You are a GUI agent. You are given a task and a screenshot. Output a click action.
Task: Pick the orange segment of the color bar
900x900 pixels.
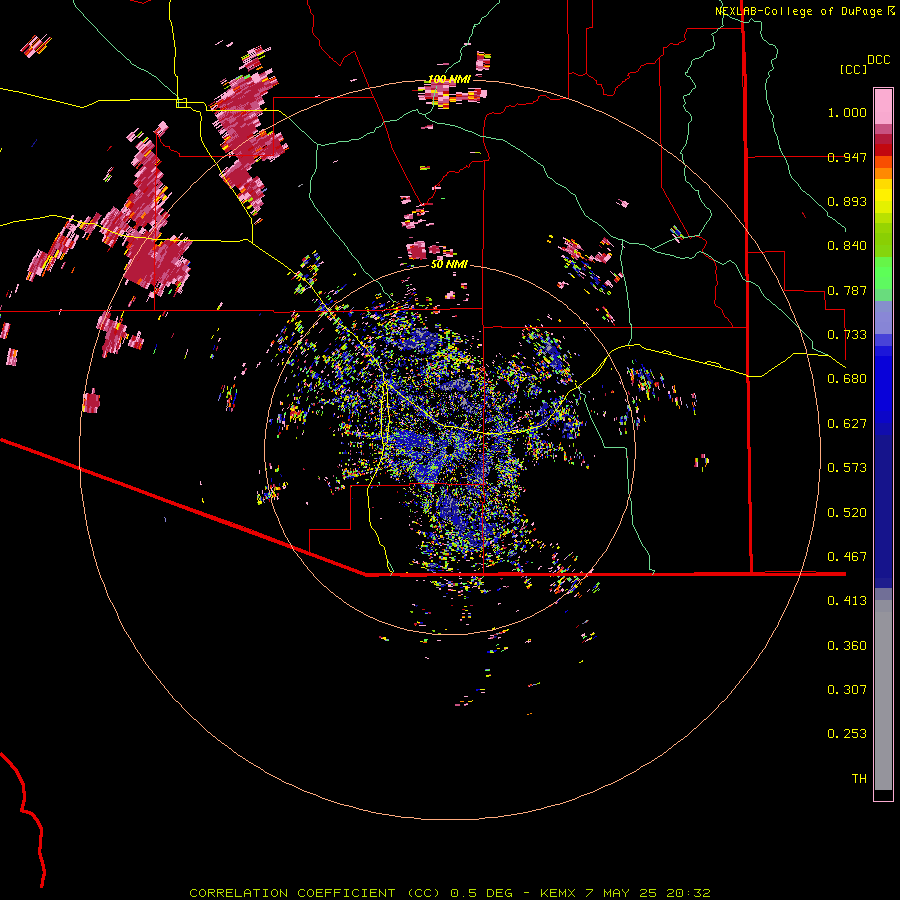click(x=883, y=174)
